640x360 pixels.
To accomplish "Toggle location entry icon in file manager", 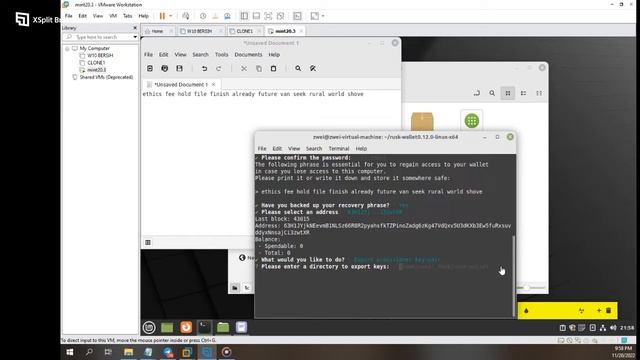I will click(476, 93).
